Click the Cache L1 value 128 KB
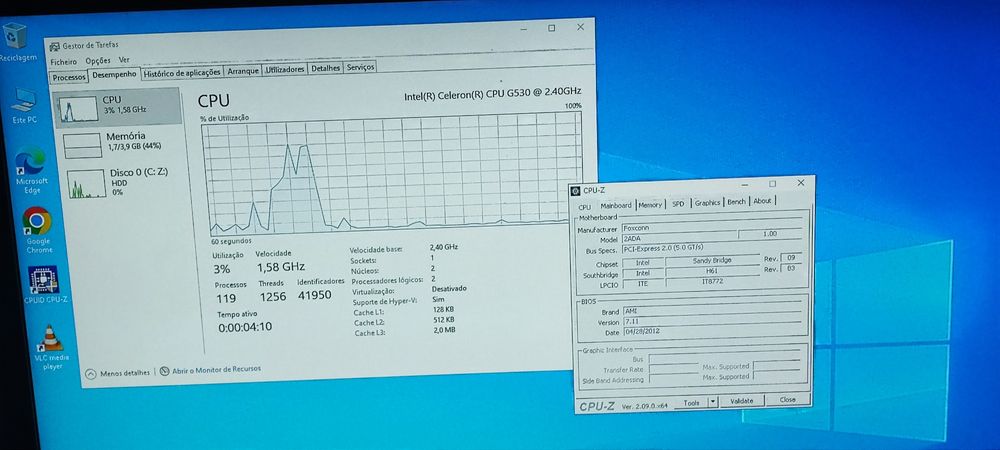Image resolution: width=1000 pixels, height=450 pixels. (443, 309)
